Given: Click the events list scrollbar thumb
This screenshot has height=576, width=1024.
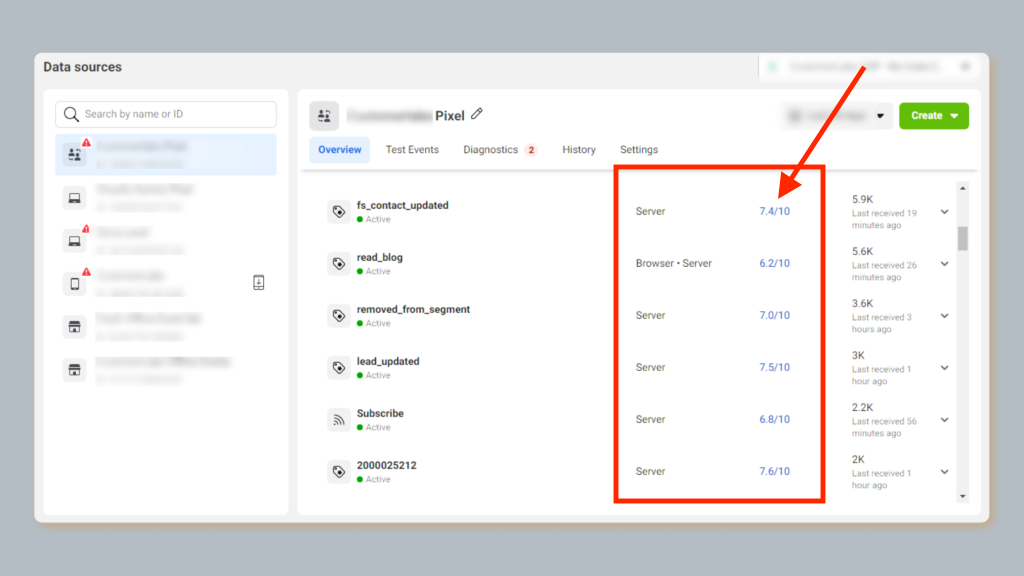Looking at the screenshot, I should click(963, 238).
